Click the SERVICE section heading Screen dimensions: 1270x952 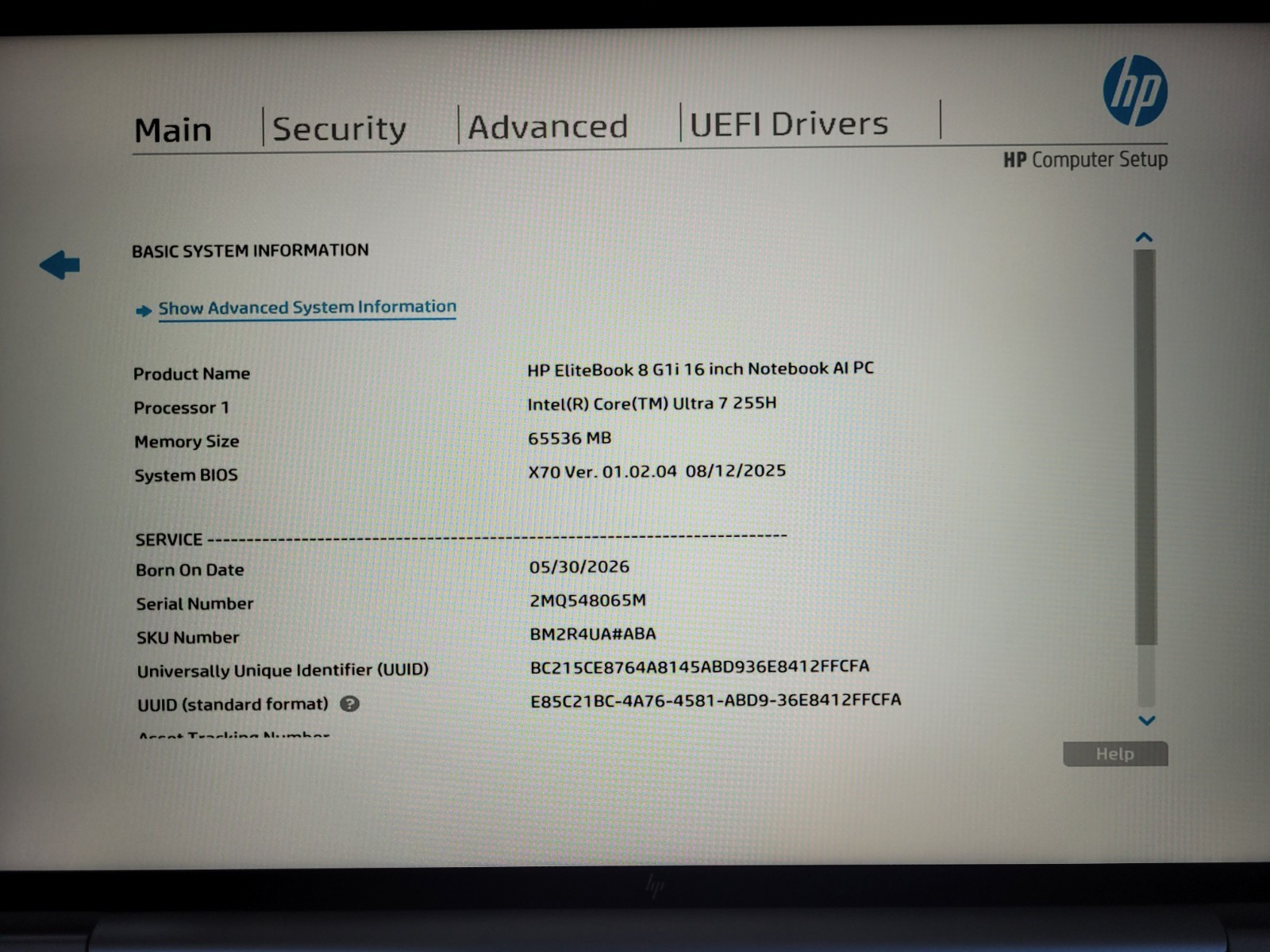(169, 539)
